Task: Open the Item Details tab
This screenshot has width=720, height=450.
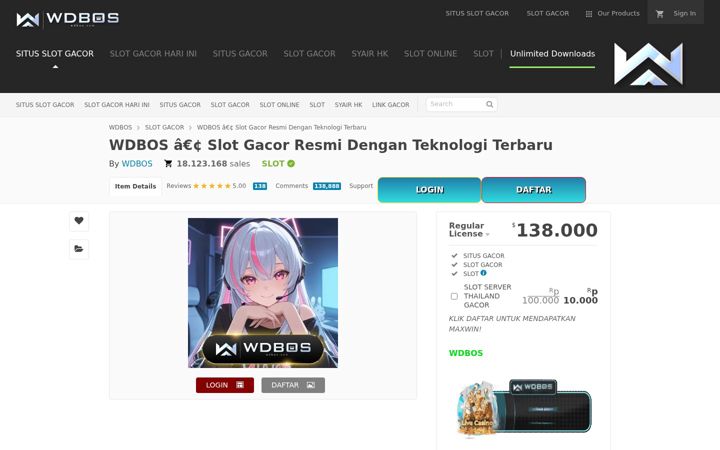Action: (135, 186)
